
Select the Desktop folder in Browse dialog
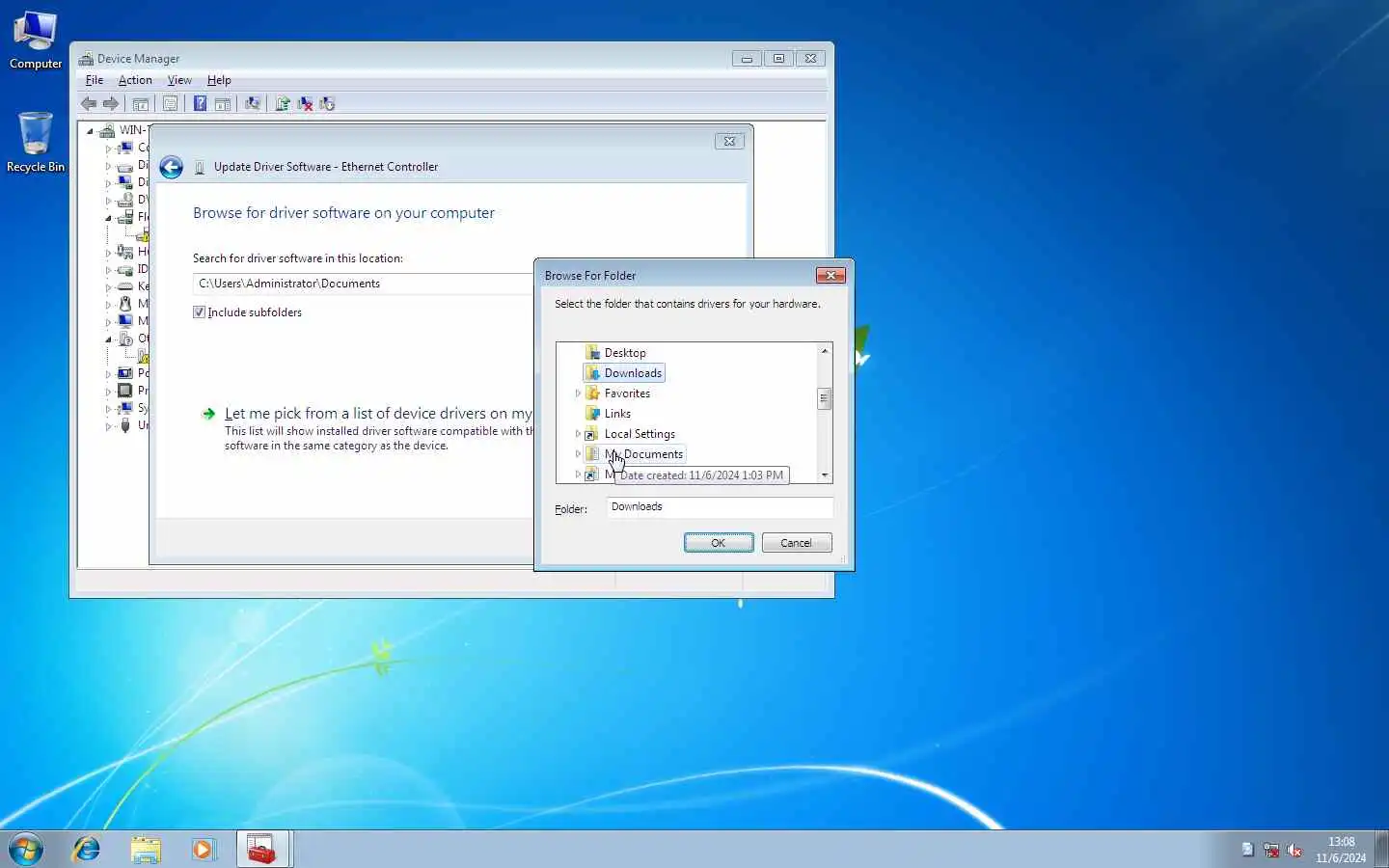625,353
